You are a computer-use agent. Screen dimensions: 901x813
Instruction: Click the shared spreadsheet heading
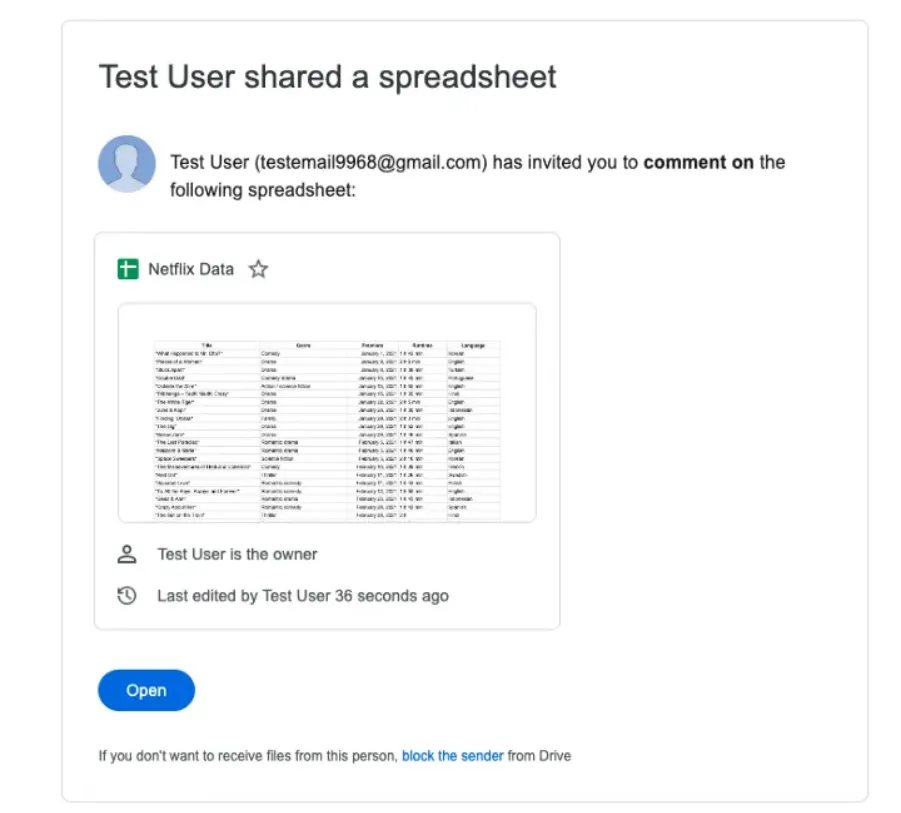click(x=327, y=77)
